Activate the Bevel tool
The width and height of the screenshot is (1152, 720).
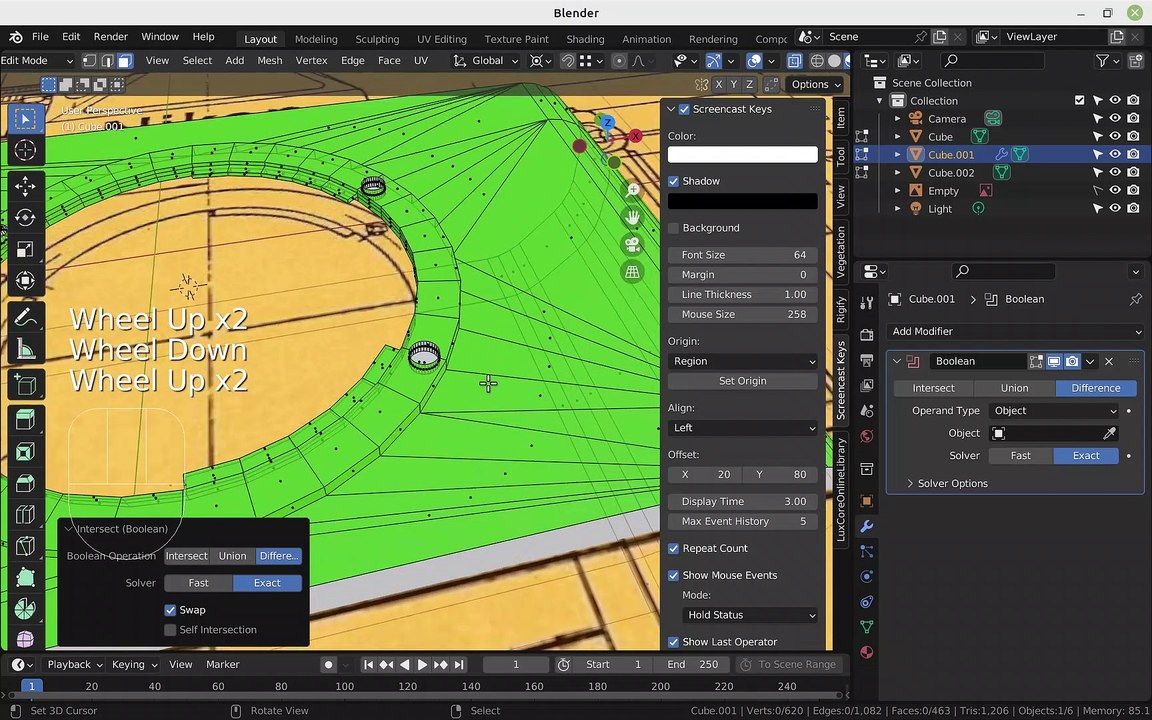tap(25, 483)
